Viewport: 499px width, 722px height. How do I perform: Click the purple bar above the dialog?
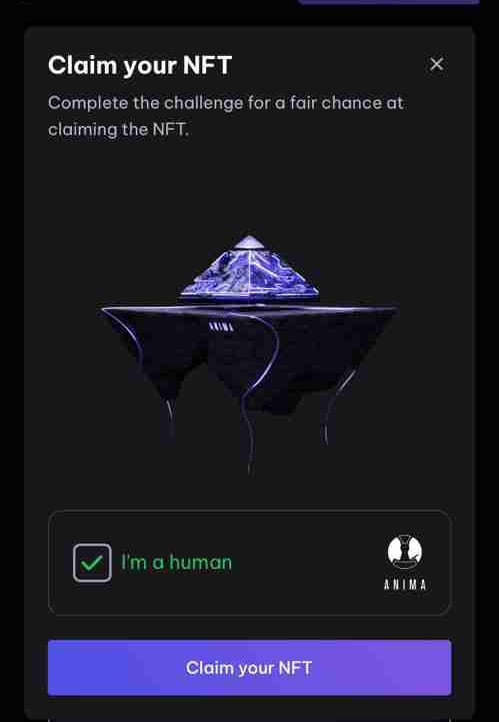[389, 2]
